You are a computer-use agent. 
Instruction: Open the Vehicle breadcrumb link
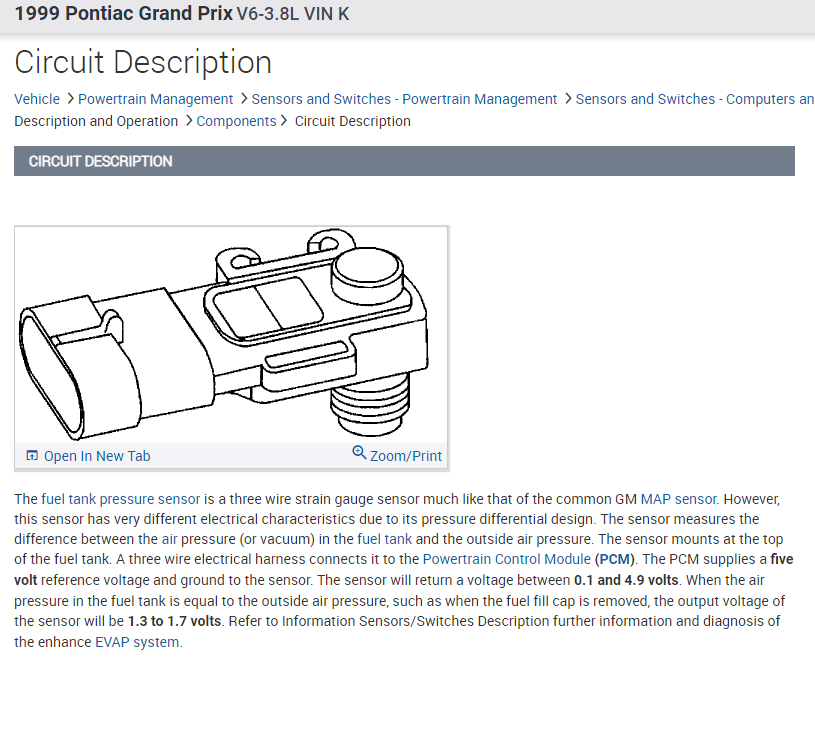pos(37,99)
